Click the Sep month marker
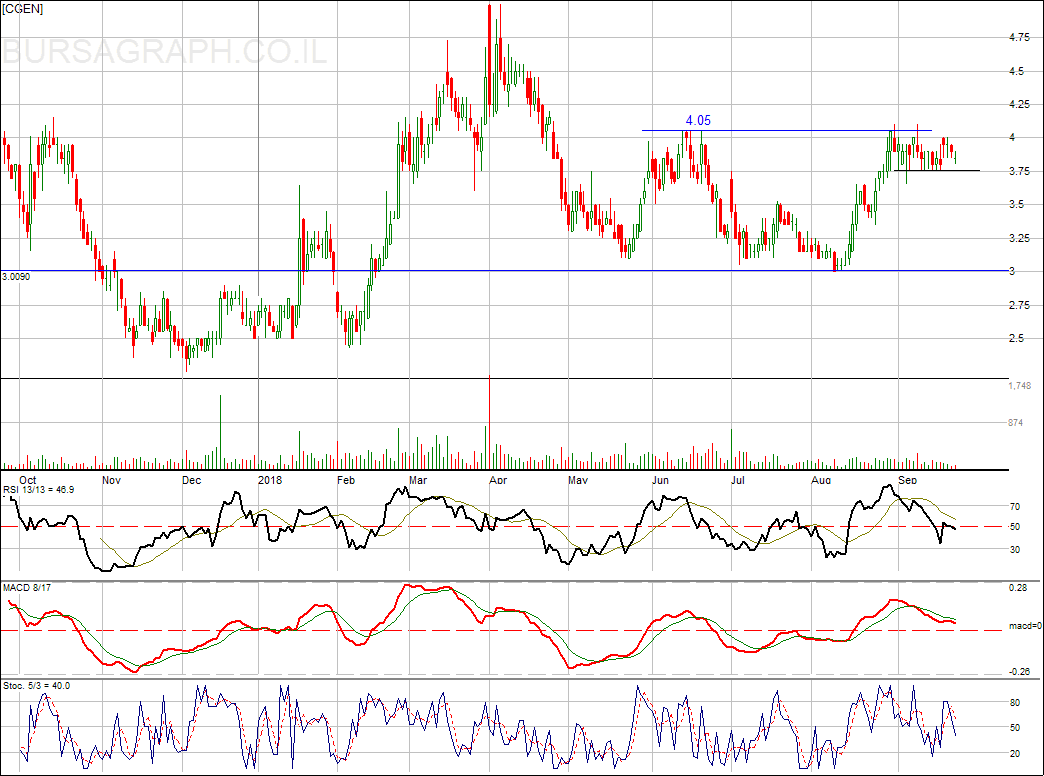 click(908, 480)
